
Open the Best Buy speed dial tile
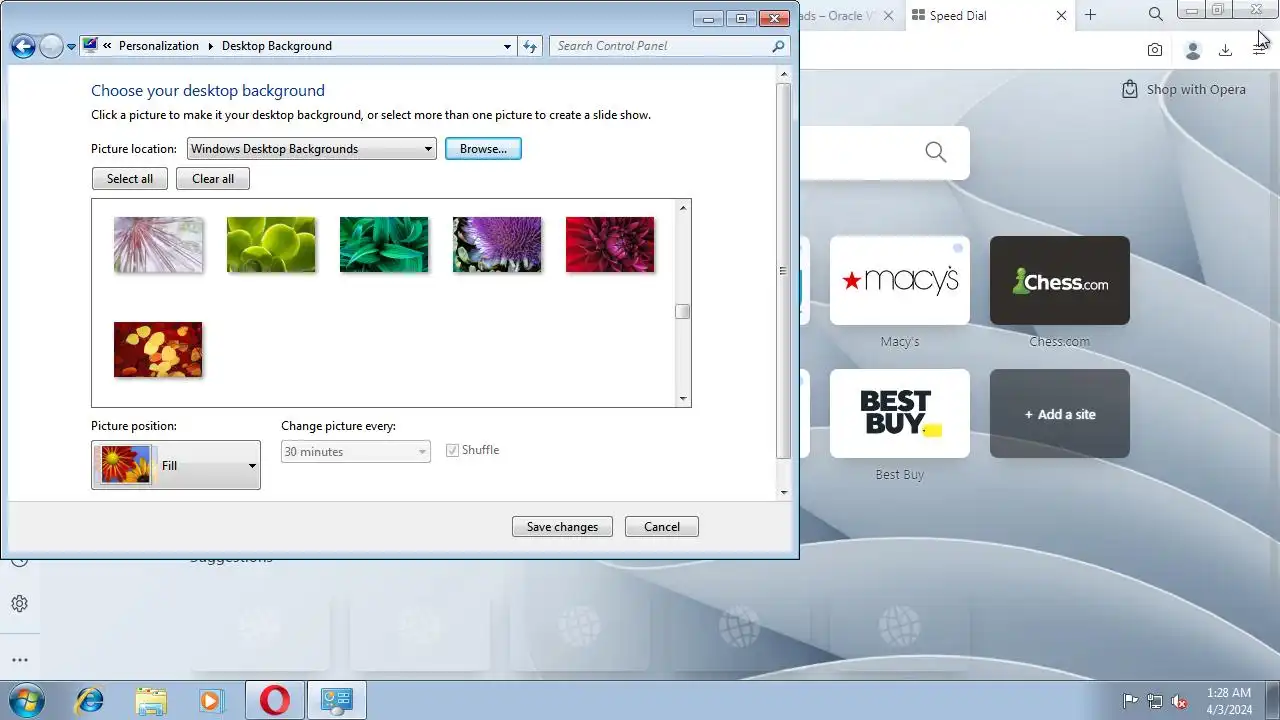900,413
